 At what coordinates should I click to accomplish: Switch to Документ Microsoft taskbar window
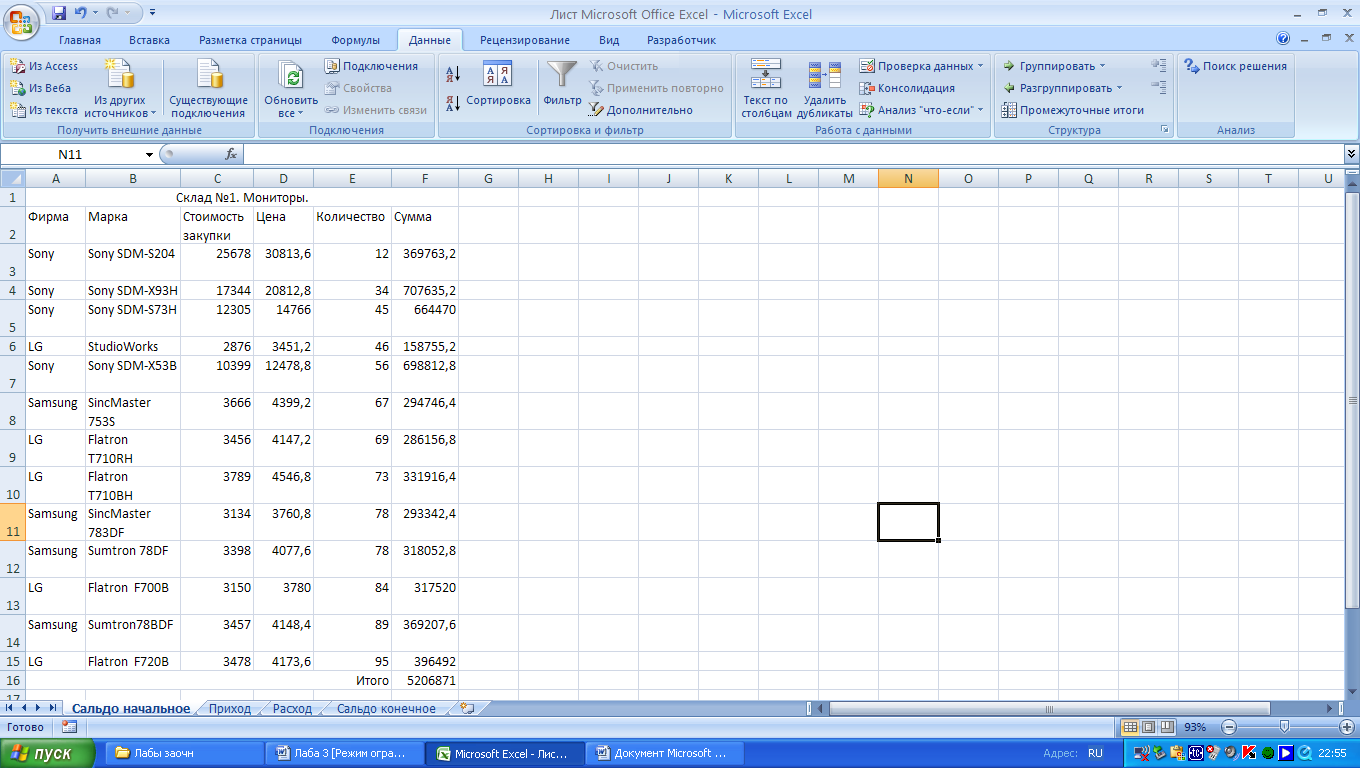coord(663,753)
